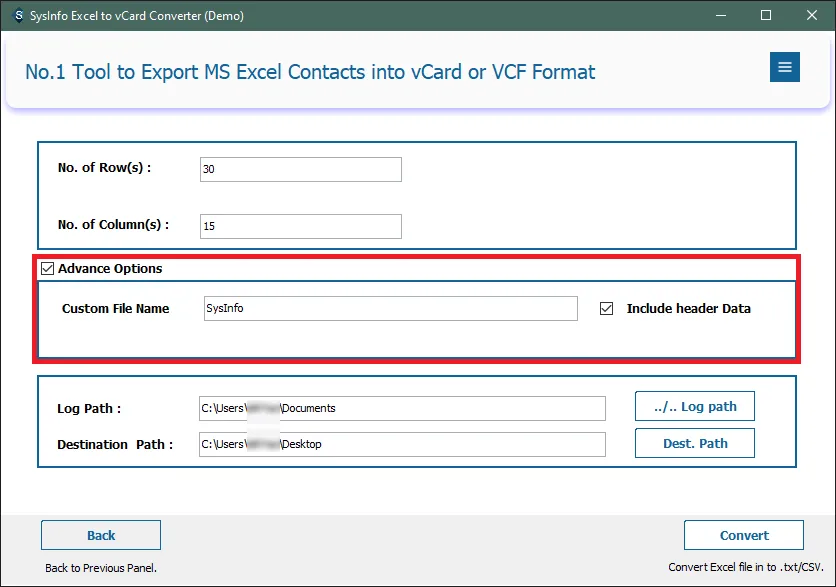The height and width of the screenshot is (587, 836).
Task: Minimize the Excel to vCard Converter window
Action: [720, 16]
